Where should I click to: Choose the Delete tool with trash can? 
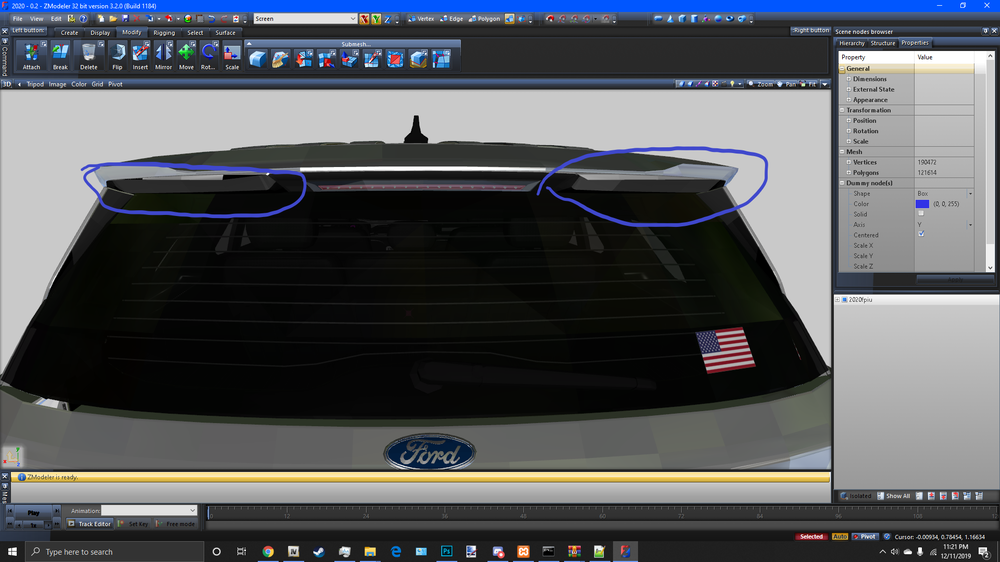(89, 56)
